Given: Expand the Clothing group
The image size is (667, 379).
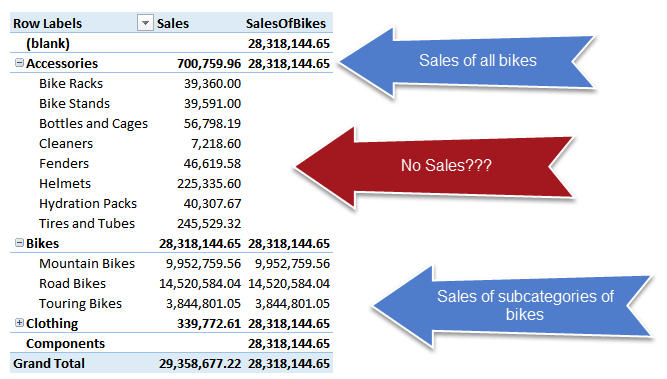Looking at the screenshot, I should [19, 323].
